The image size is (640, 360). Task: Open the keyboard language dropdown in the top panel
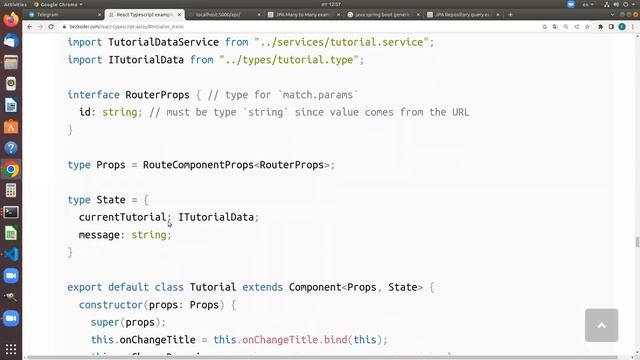(588, 4)
